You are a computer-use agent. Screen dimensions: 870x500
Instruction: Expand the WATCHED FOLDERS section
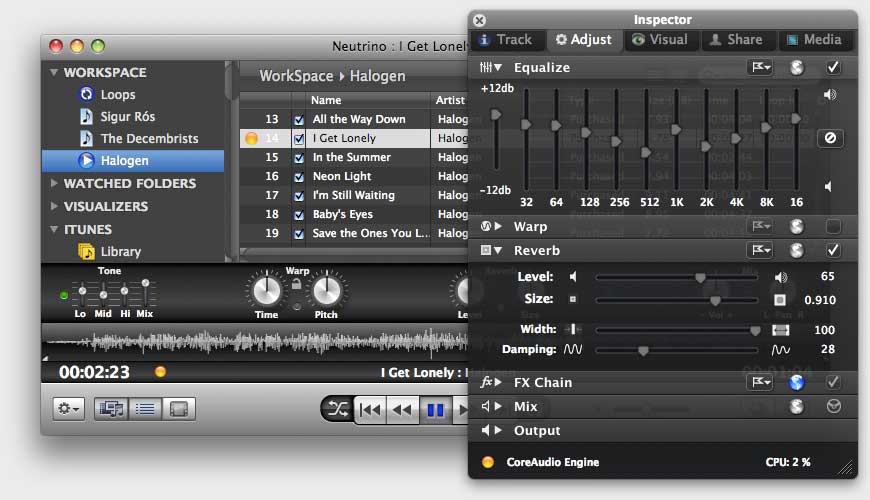(x=54, y=183)
